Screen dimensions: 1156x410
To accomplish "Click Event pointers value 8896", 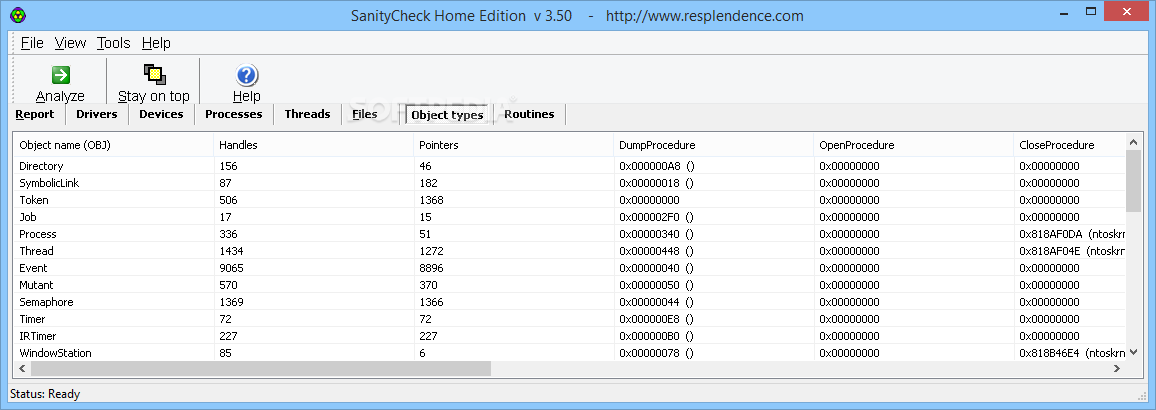I will coord(431,268).
